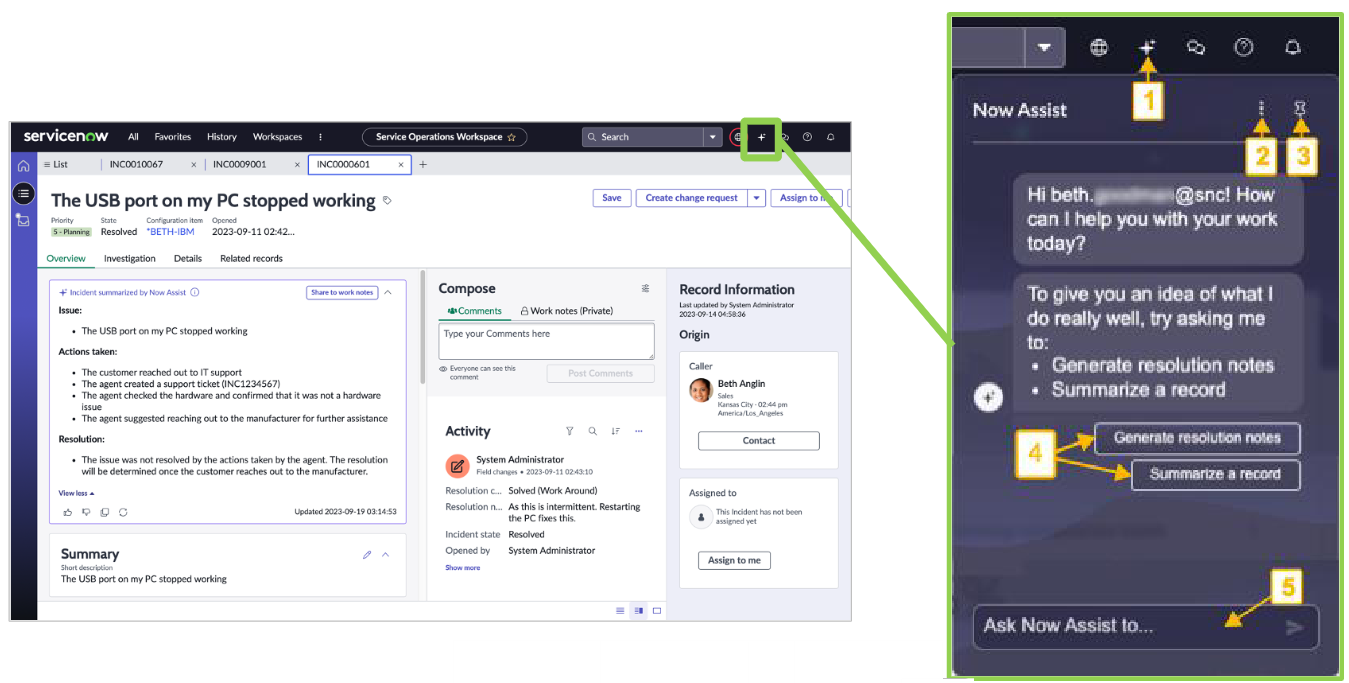Switch to full-width layout icon at bottom
The width and height of the screenshot is (1349, 683).
tap(657, 610)
